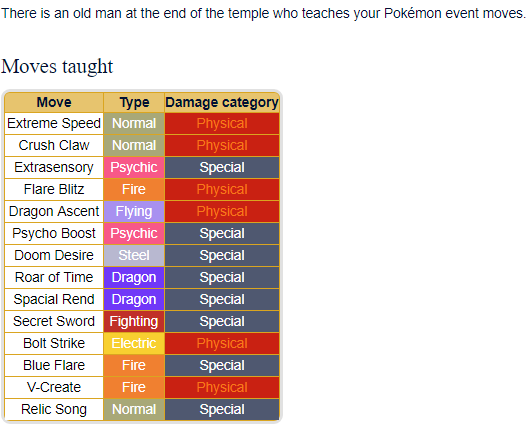Viewport: 529px width, 427px height.
Task: Click the Dragon Ascent move name
Action: pyautogui.click(x=54, y=211)
